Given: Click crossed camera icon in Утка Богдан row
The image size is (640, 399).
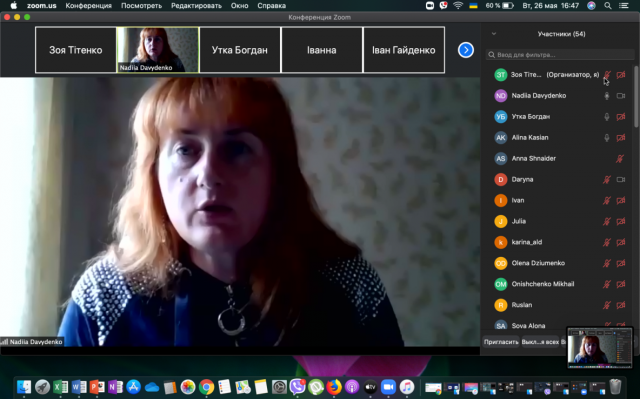Looking at the screenshot, I should 620,117.
